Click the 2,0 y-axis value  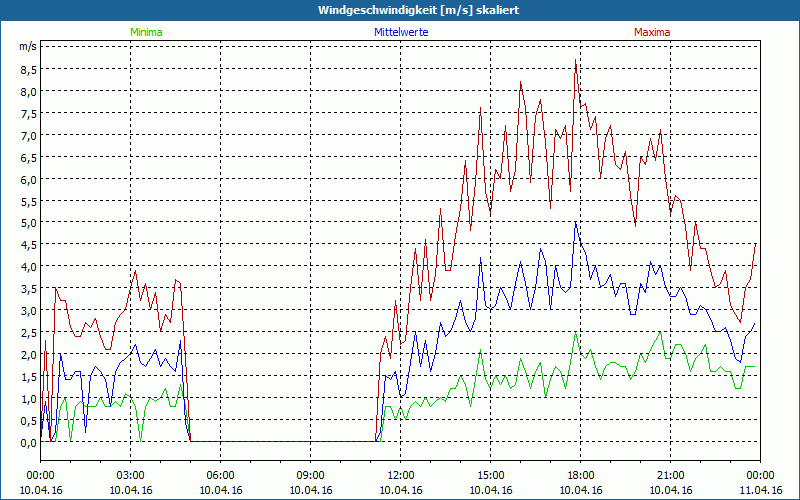(x=28, y=355)
